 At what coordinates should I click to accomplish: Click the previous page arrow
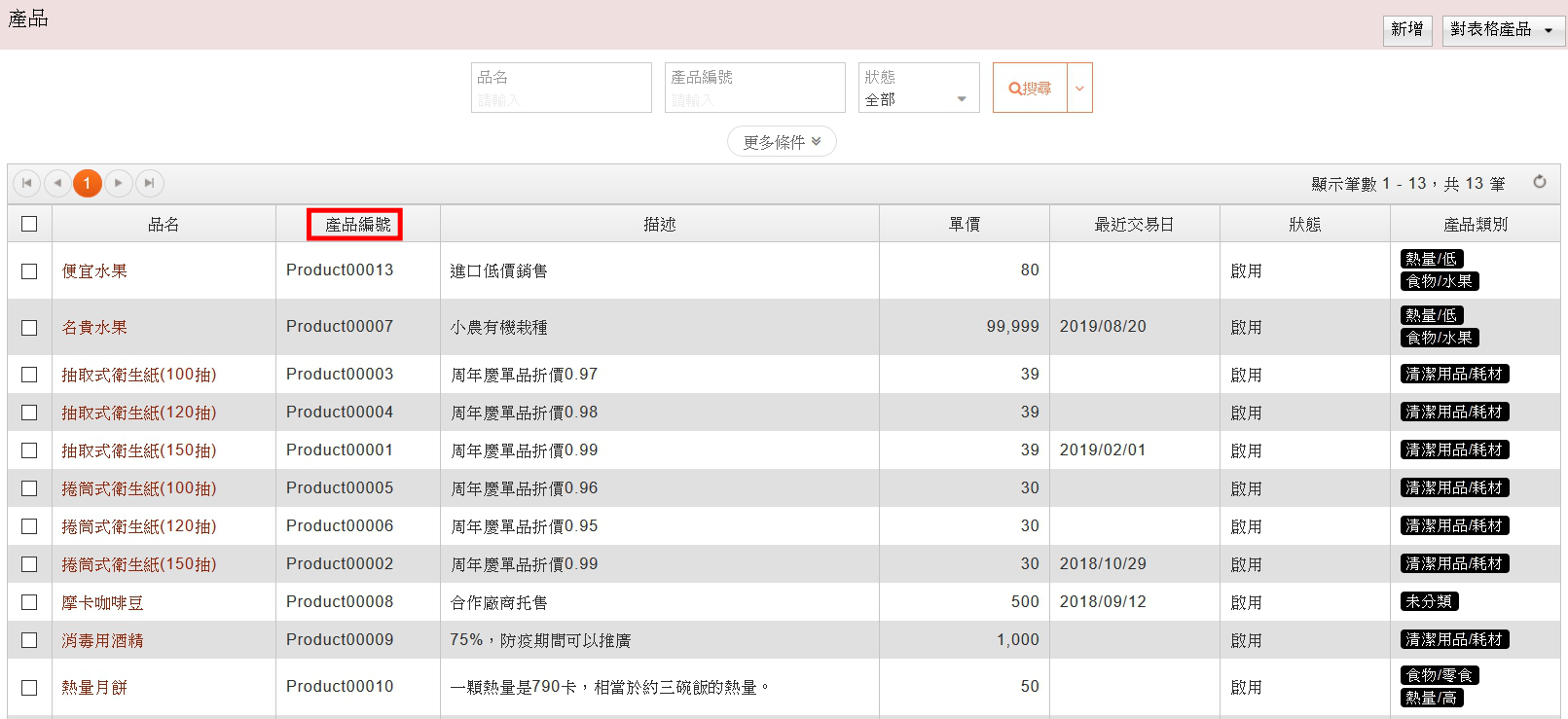point(57,183)
